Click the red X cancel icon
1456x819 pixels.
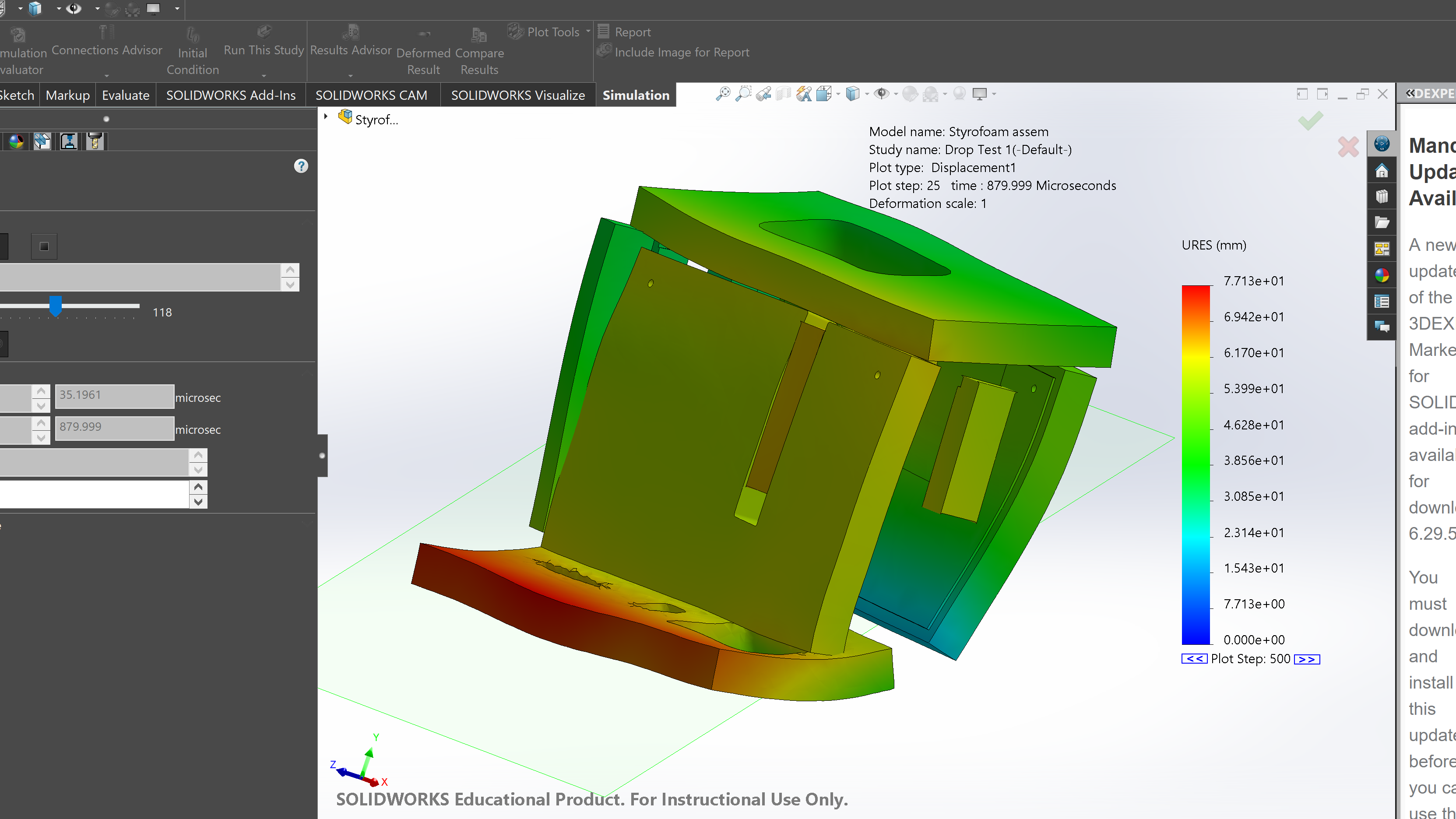click(x=1348, y=147)
